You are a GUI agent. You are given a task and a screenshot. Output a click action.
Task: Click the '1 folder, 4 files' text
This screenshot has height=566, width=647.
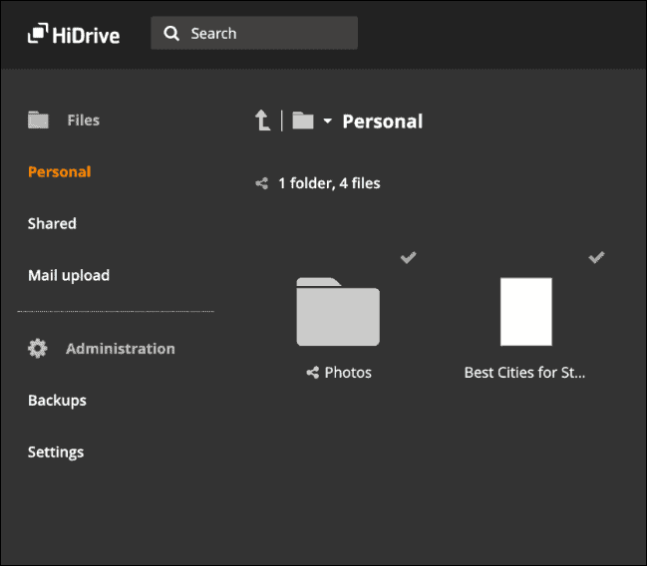(329, 183)
